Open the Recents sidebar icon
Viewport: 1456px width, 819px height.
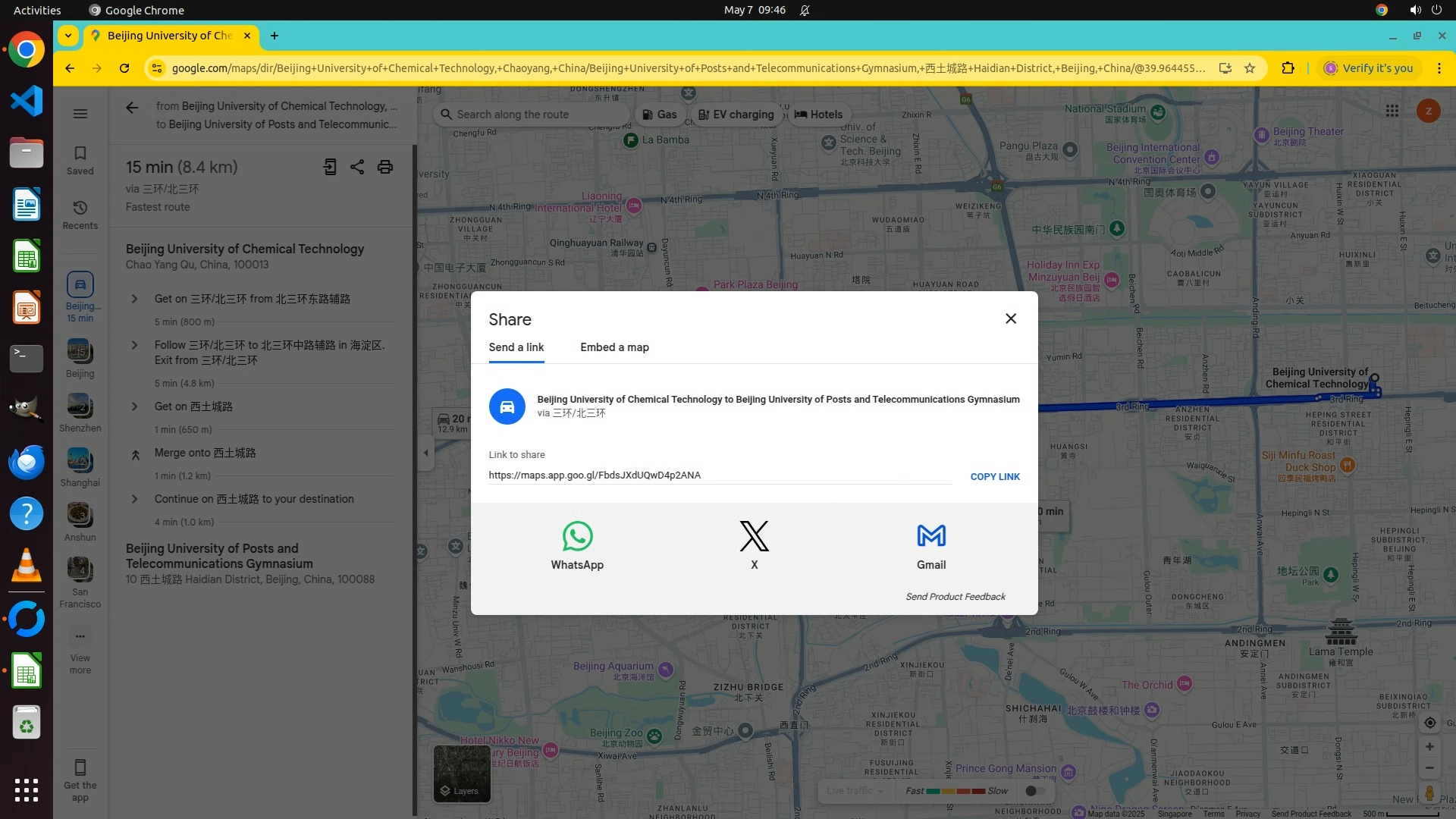click(80, 215)
